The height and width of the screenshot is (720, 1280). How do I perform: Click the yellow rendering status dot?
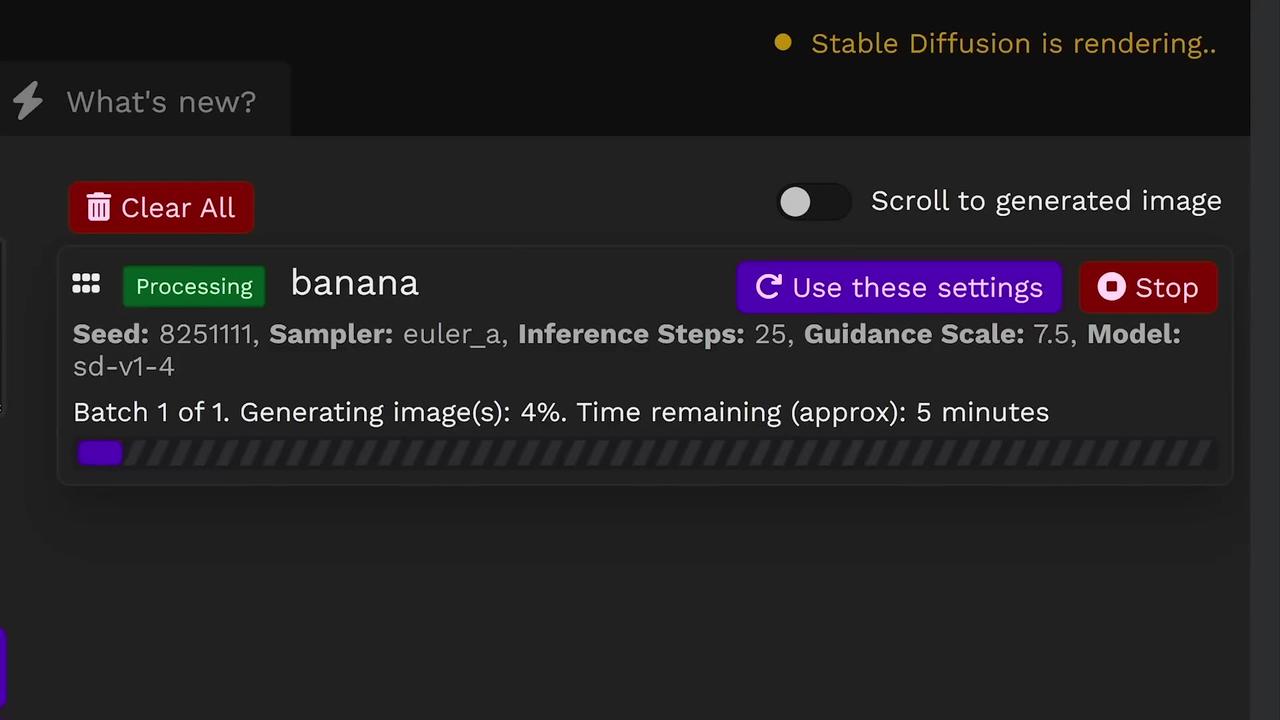tap(783, 42)
